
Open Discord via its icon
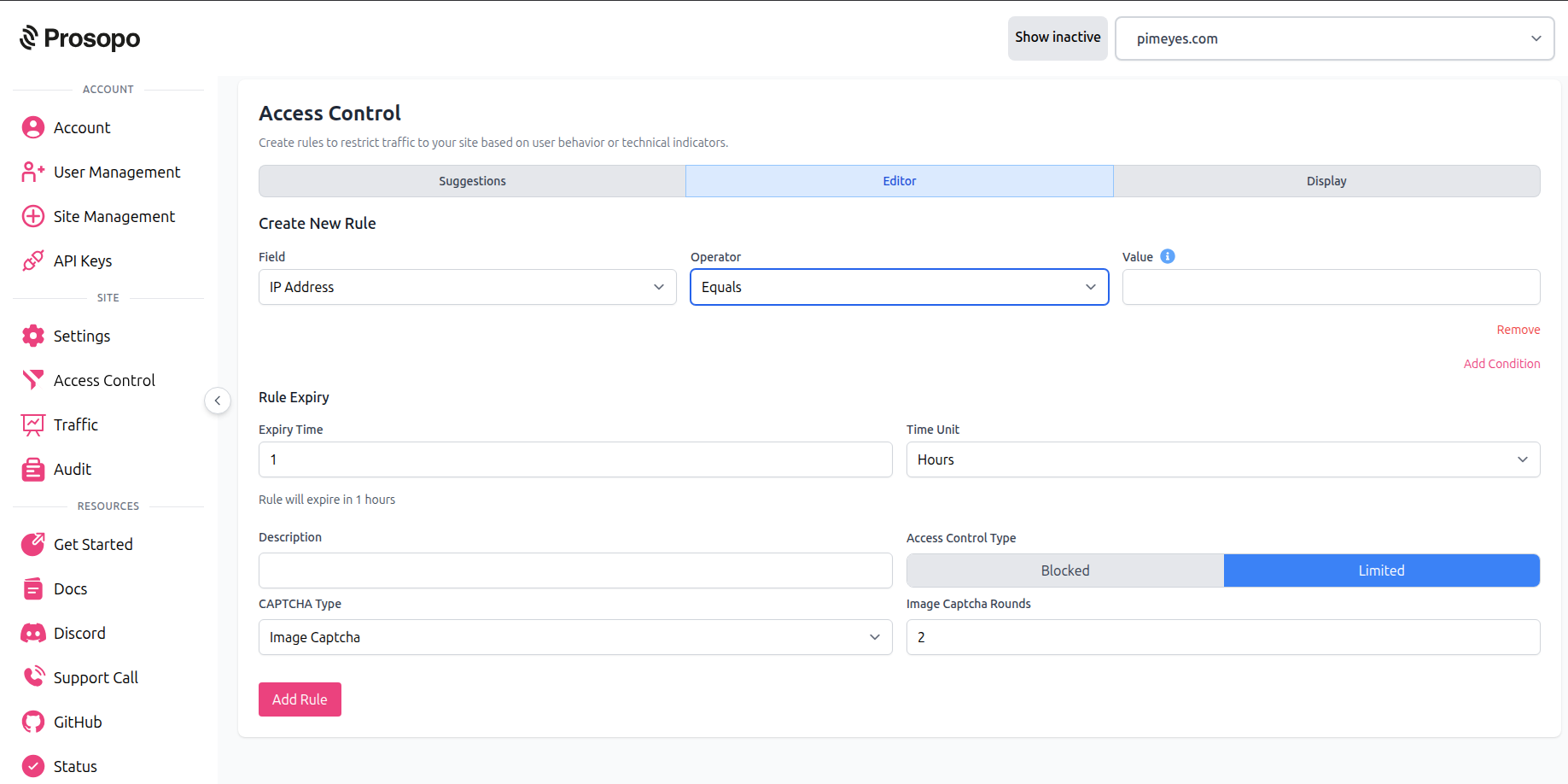click(33, 633)
